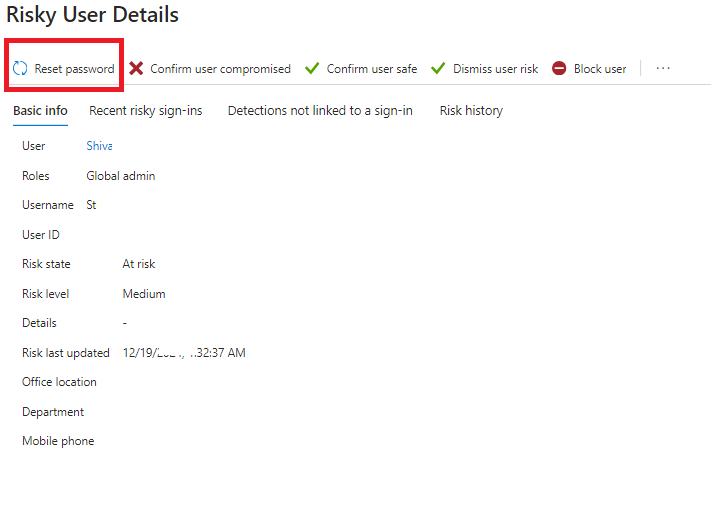Image resolution: width=713 pixels, height=521 pixels.
Task: Click the Global admin role value
Action: 121,176
